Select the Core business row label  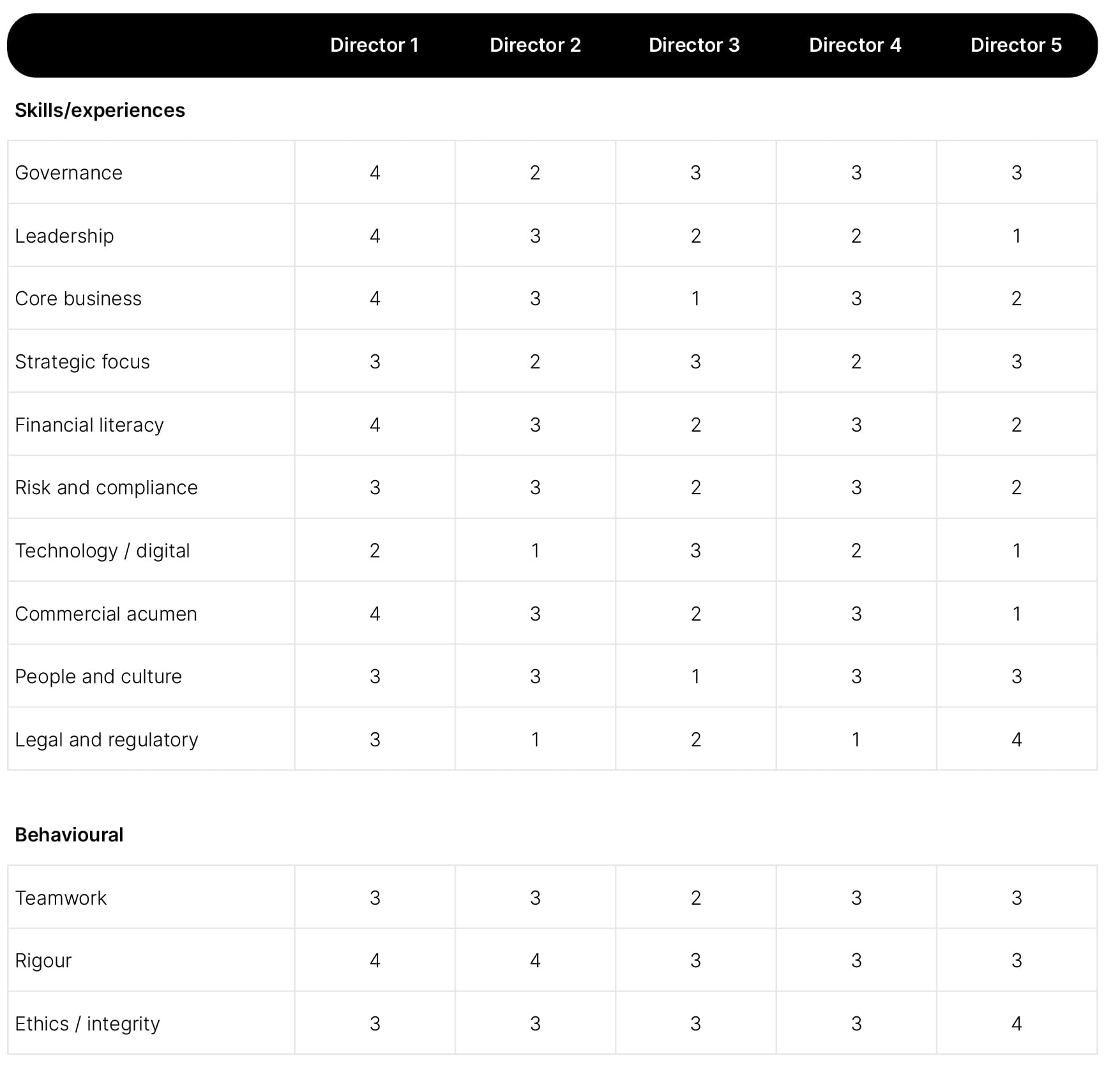pyautogui.click(x=78, y=299)
